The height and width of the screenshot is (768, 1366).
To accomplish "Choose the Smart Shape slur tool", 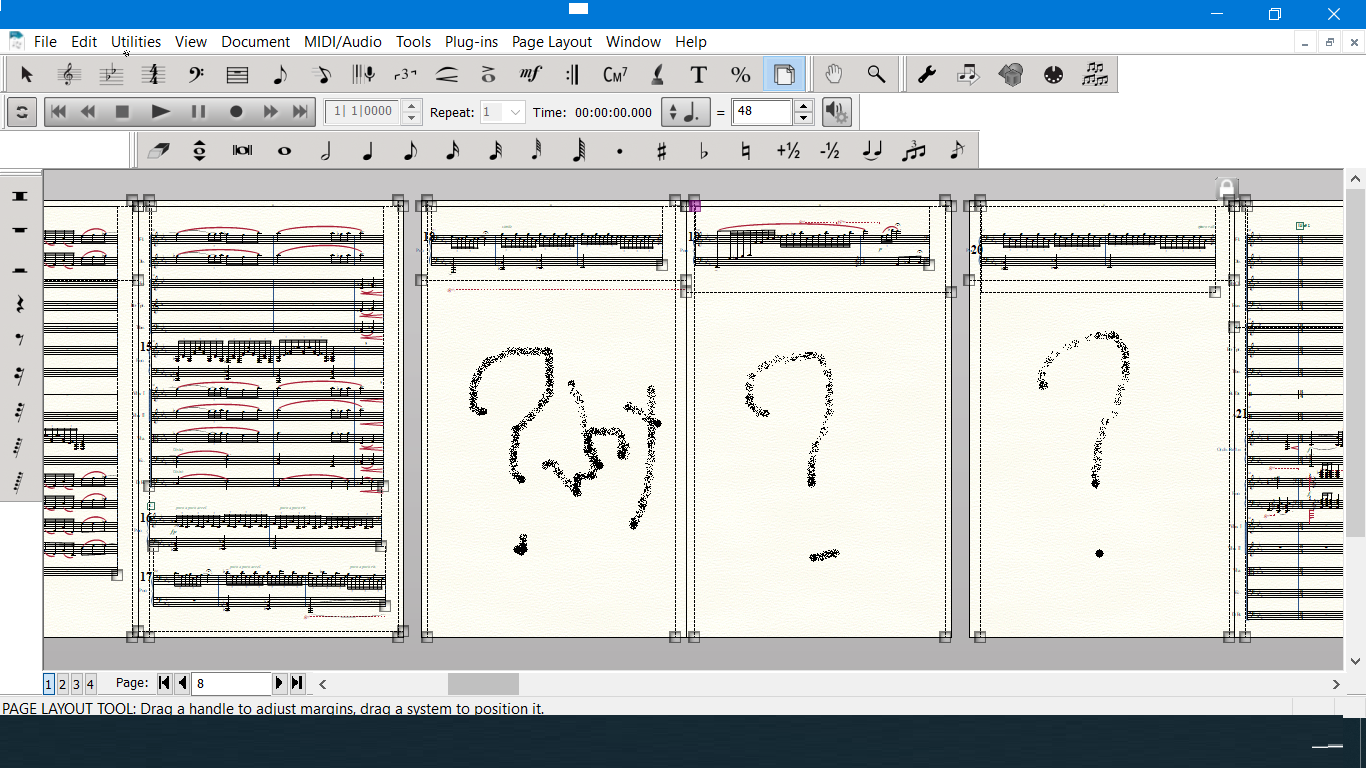I will [447, 75].
